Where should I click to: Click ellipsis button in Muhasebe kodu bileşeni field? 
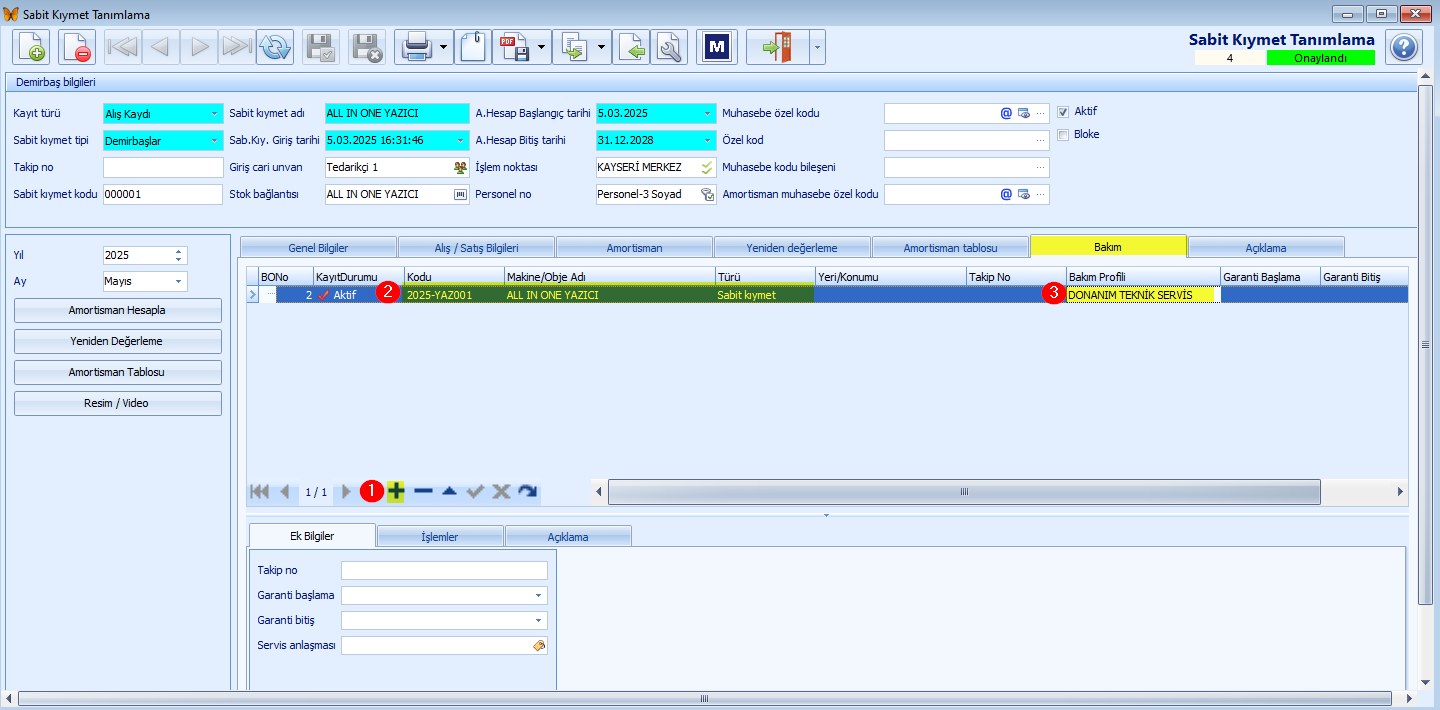click(1041, 167)
